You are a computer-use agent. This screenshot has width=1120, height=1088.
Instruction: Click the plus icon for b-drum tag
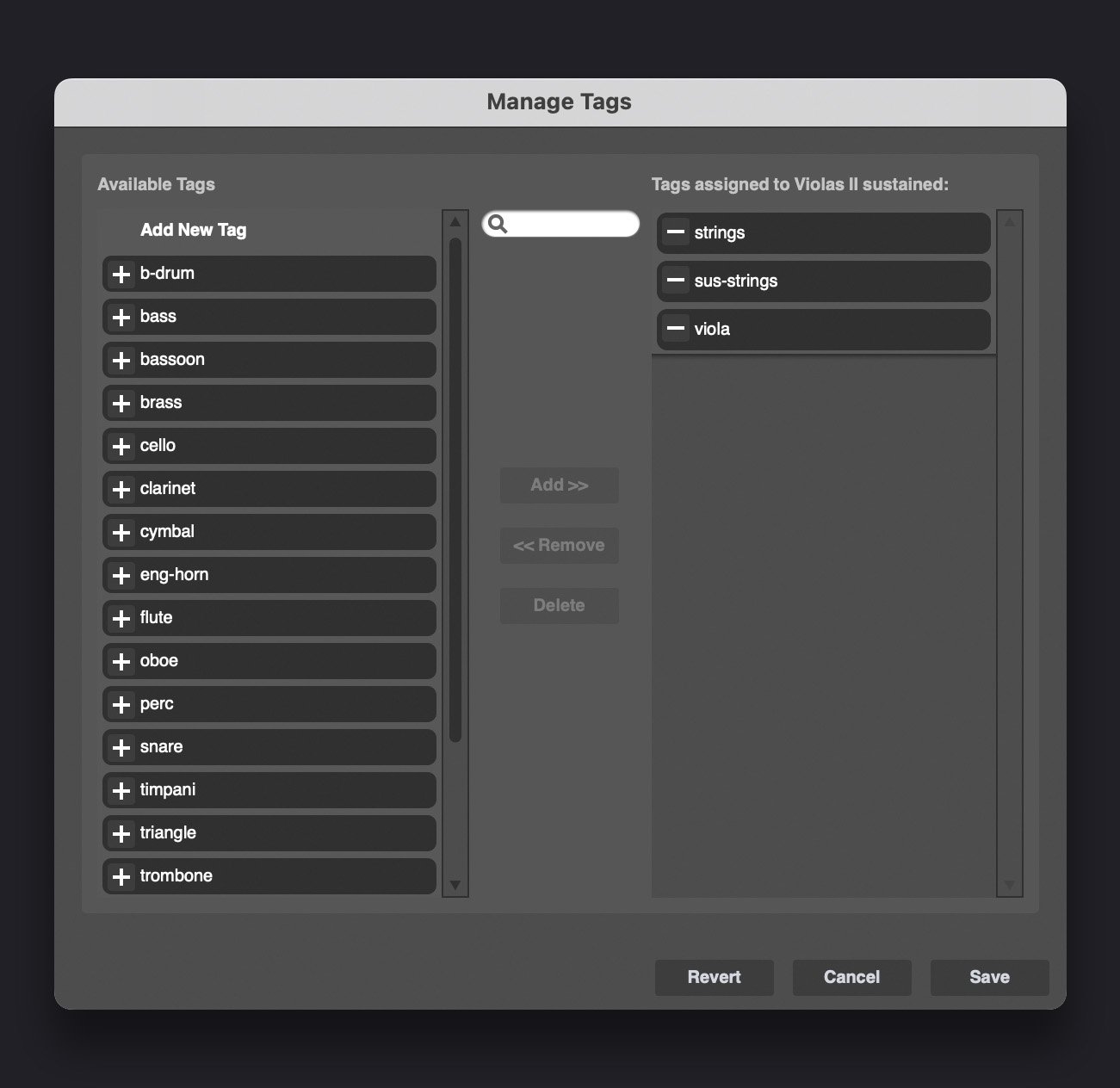(x=121, y=274)
